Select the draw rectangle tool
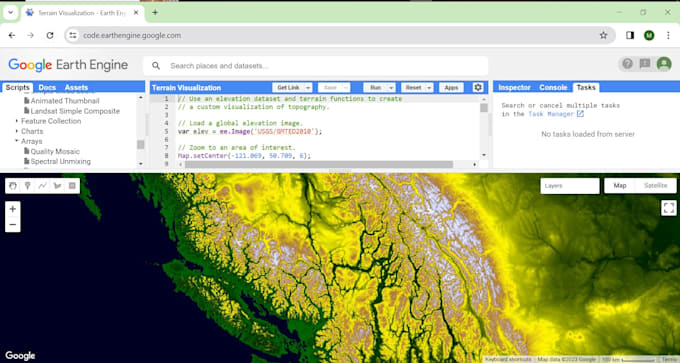The height and width of the screenshot is (363, 680). [72, 186]
